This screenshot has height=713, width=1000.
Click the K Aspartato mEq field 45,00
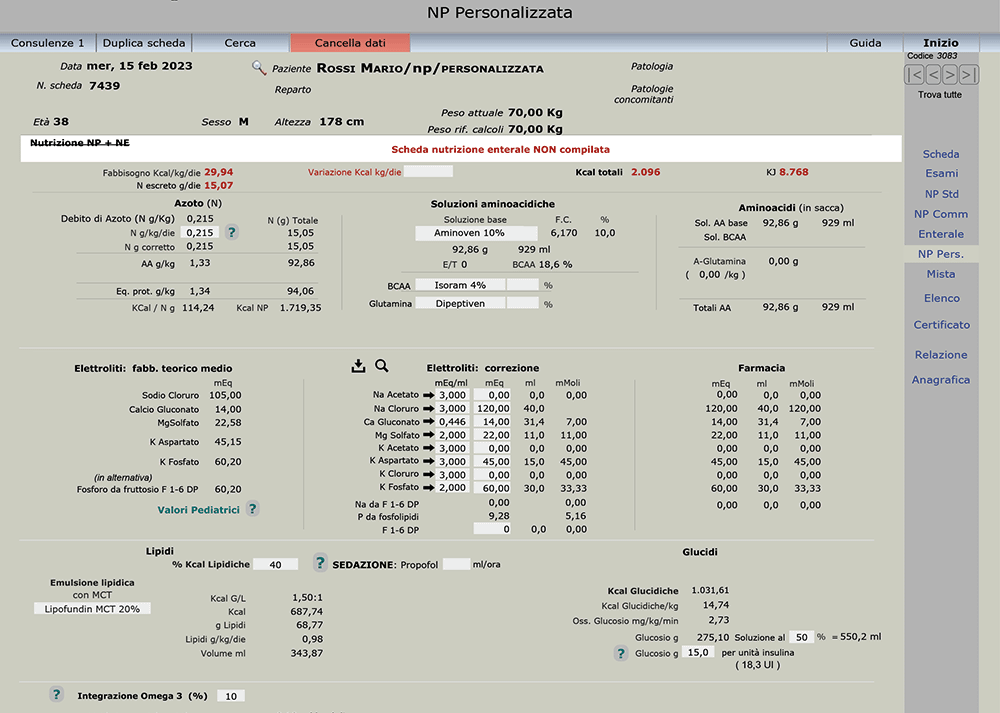pyautogui.click(x=492, y=462)
